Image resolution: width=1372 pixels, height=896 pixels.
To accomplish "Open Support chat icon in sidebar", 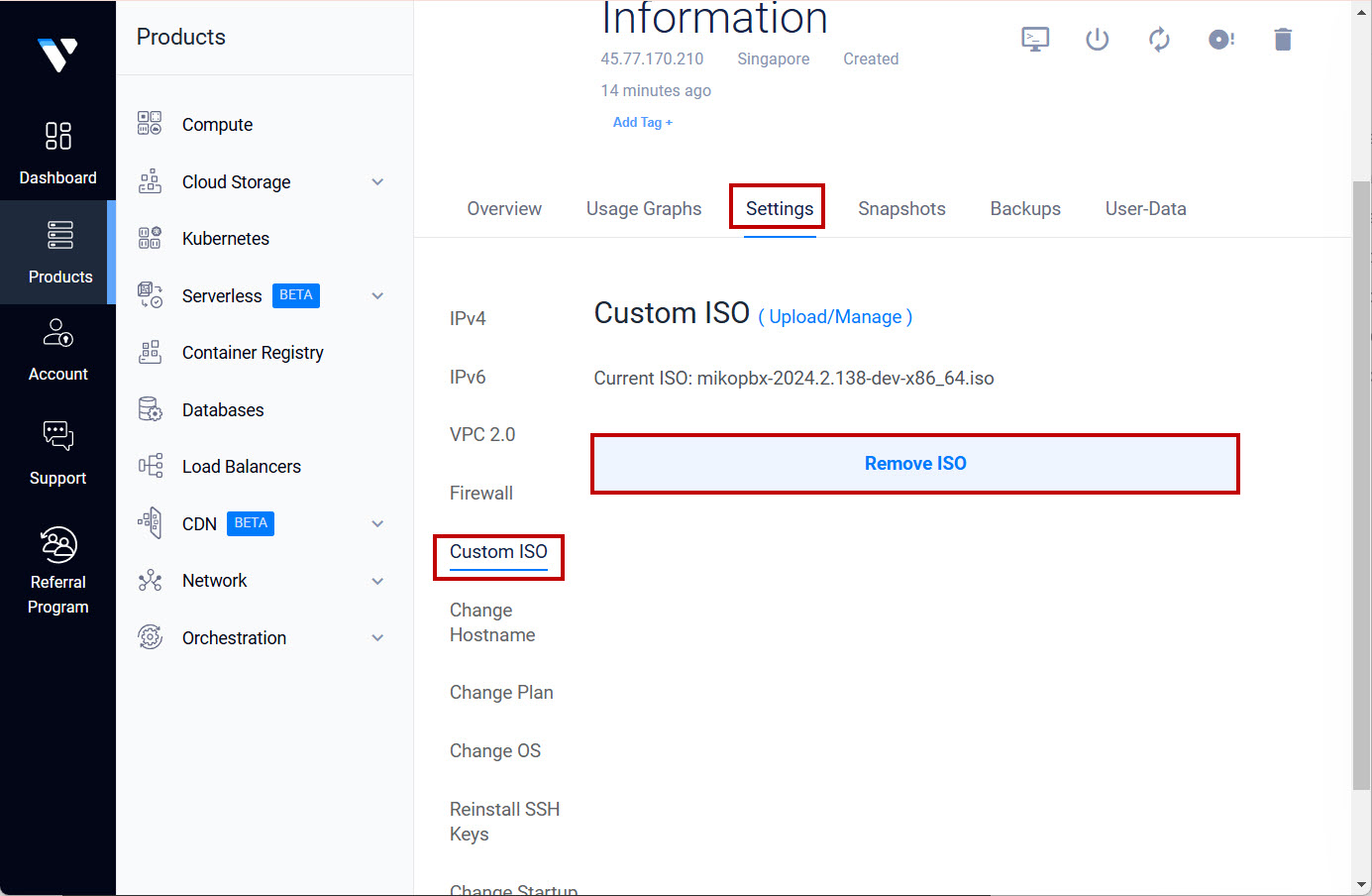I will [57, 453].
